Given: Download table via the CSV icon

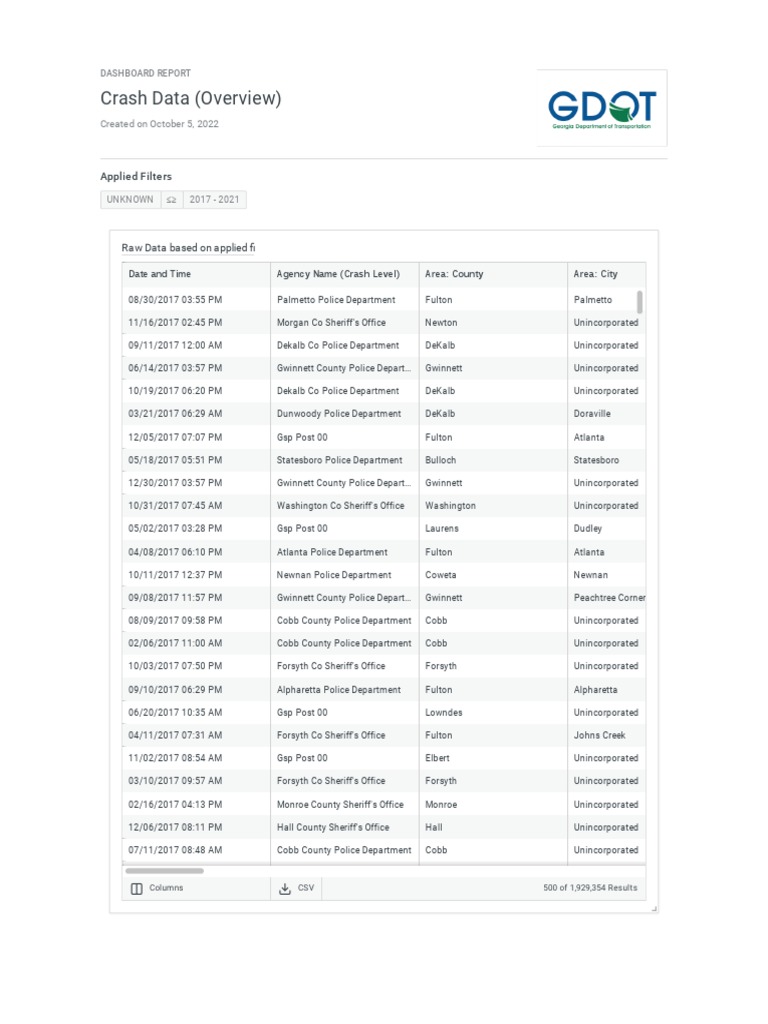Looking at the screenshot, I should 285,888.
